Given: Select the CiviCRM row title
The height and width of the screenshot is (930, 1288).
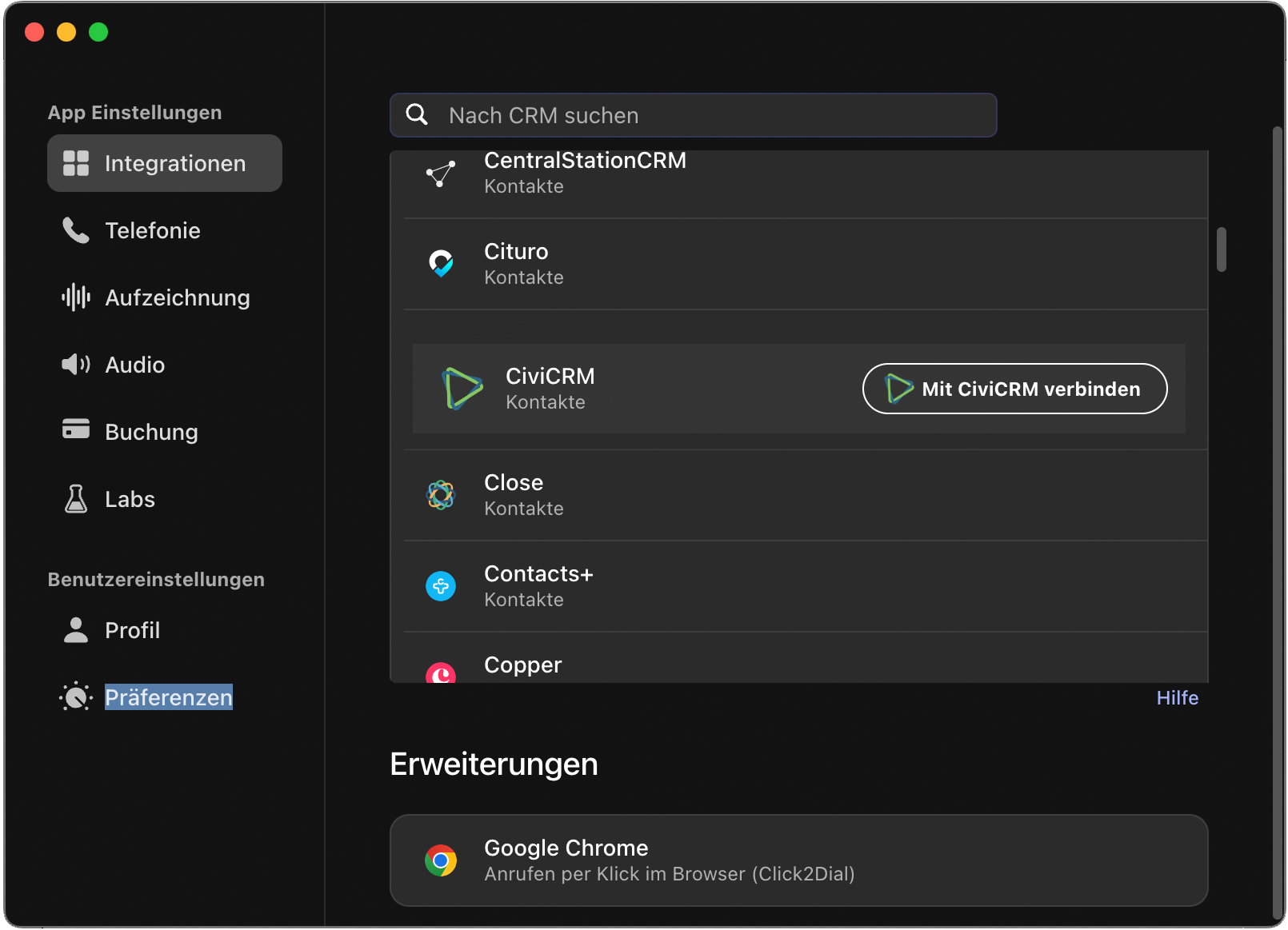Looking at the screenshot, I should (x=550, y=376).
